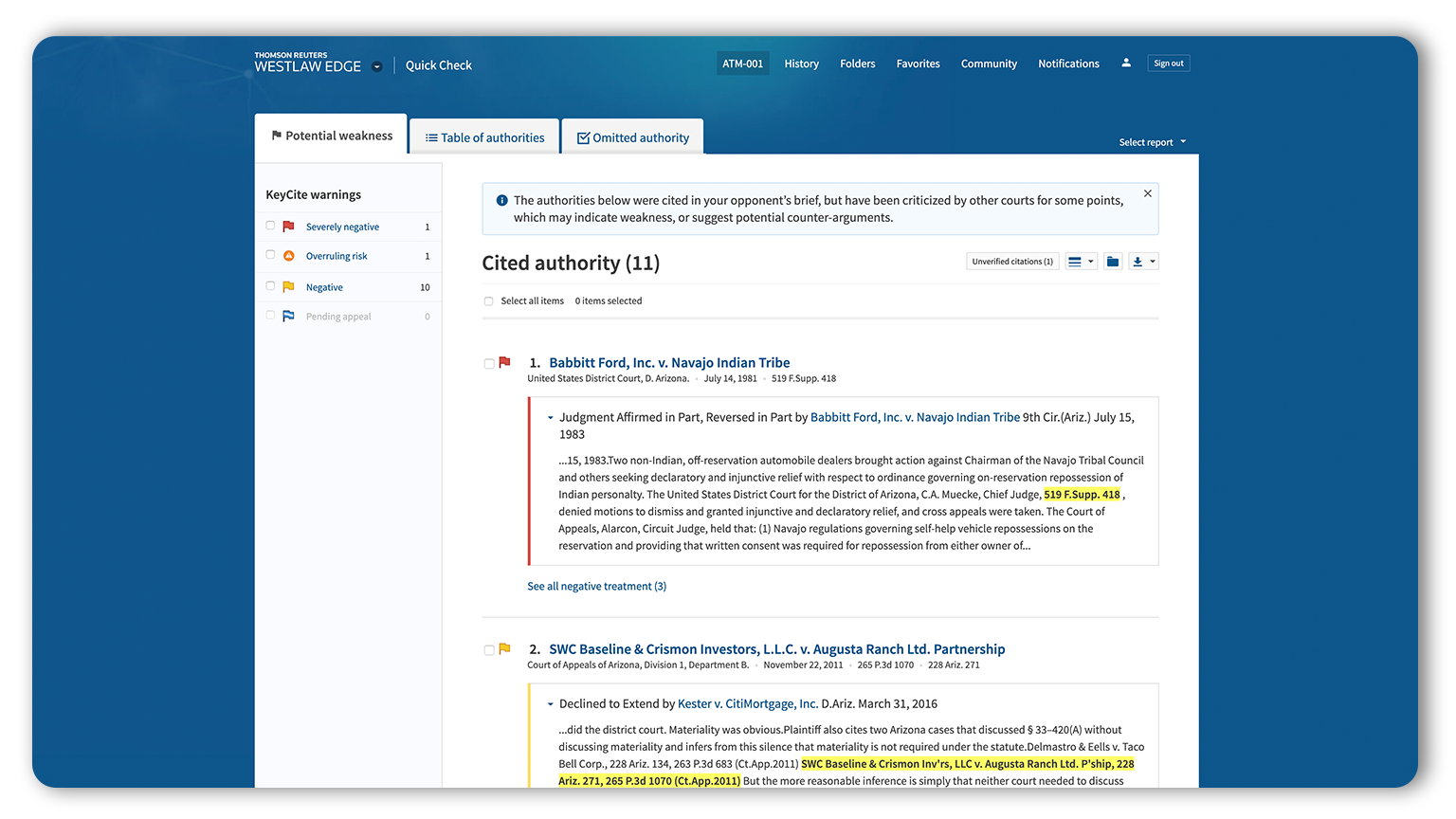Click the yellow flag on SWC Baseline case

tap(505, 649)
